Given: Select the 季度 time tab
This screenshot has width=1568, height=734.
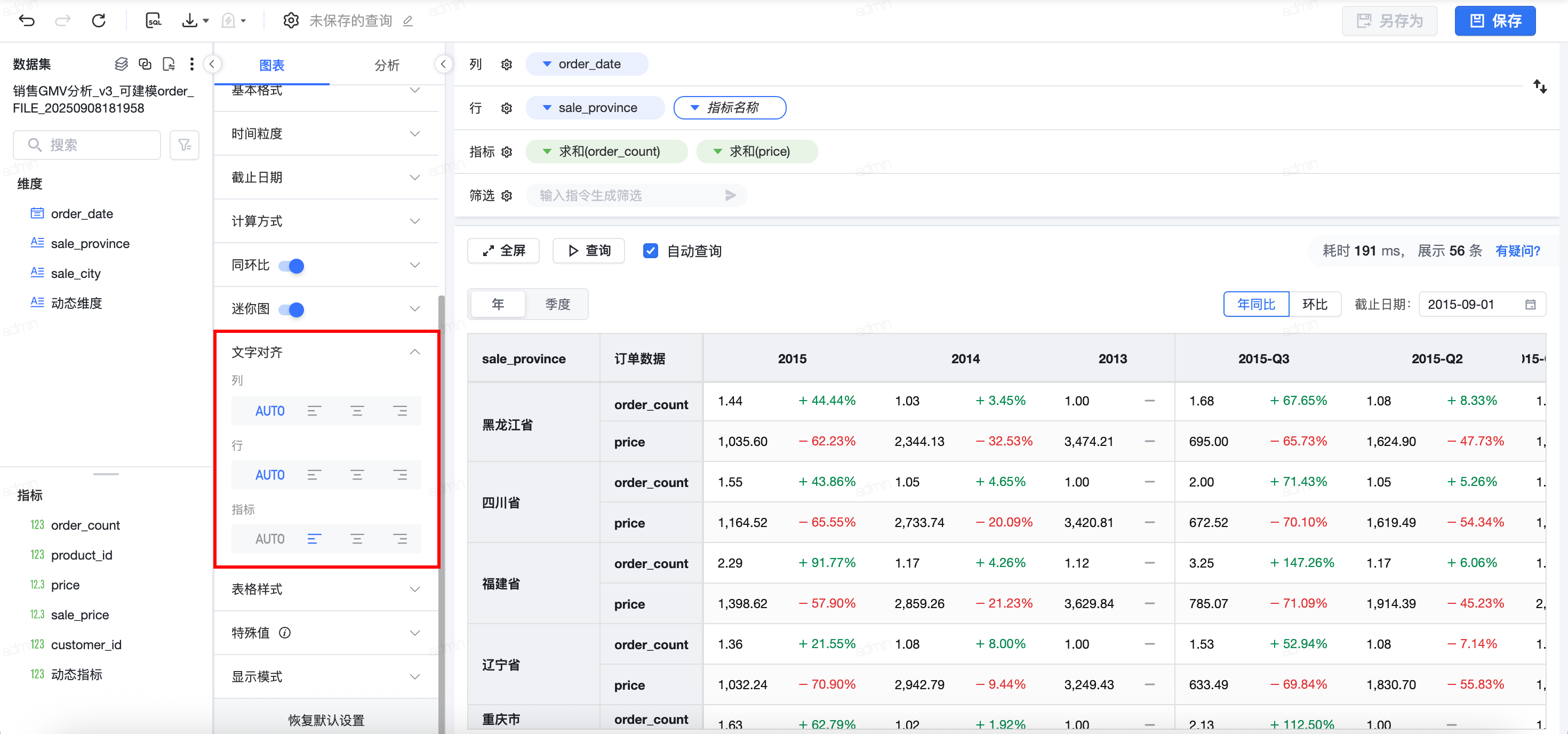Looking at the screenshot, I should [x=557, y=304].
